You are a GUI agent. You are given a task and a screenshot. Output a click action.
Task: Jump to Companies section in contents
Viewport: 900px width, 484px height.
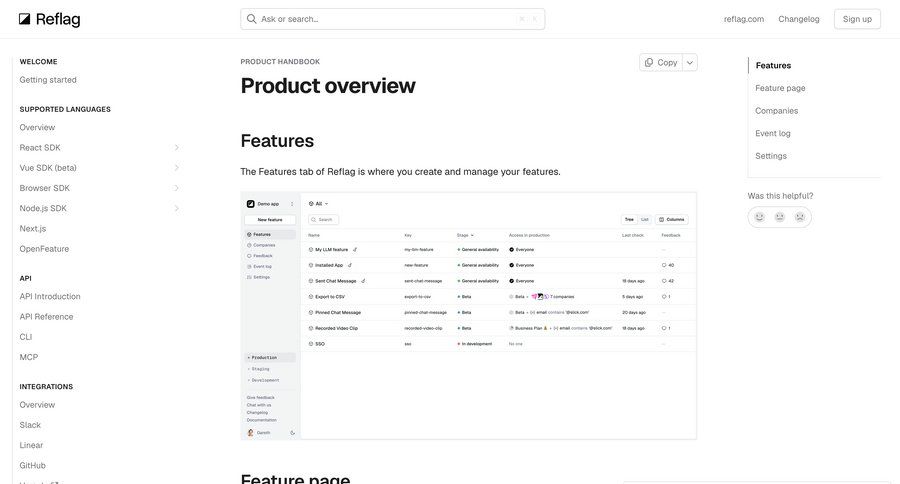(x=777, y=111)
